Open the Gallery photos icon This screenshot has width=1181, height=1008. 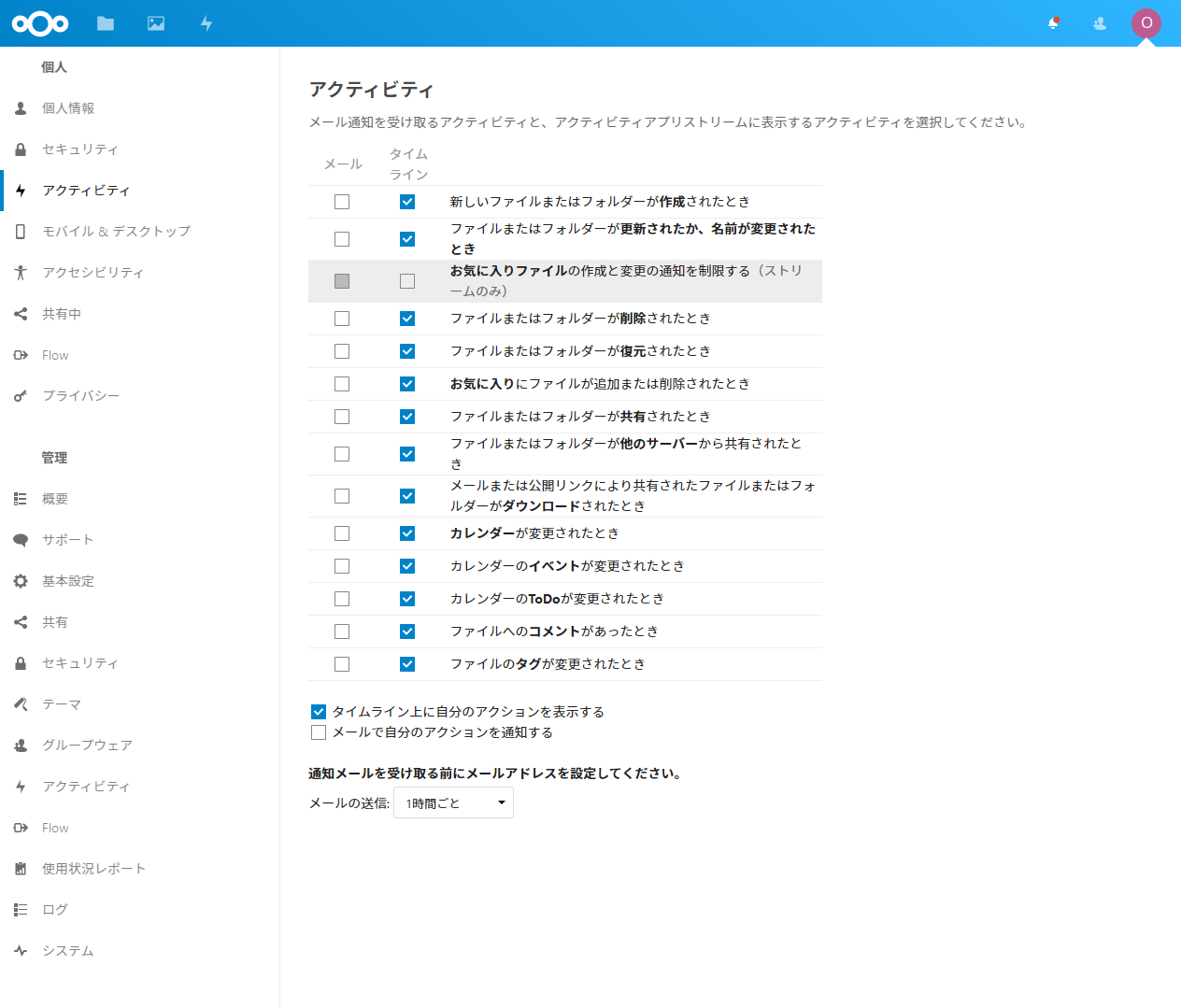(156, 23)
